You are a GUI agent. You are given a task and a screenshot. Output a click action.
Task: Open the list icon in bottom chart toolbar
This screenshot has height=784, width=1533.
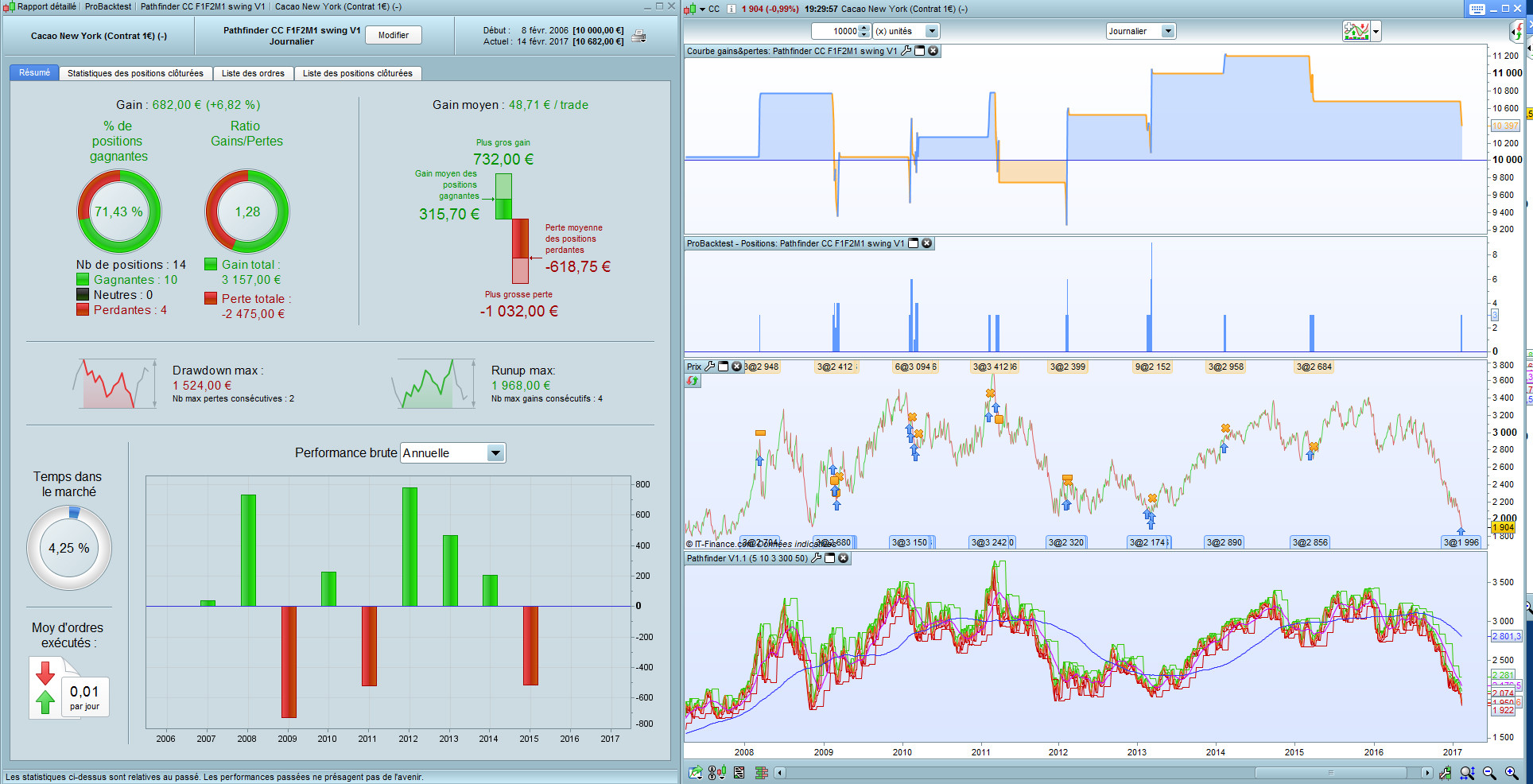739,773
